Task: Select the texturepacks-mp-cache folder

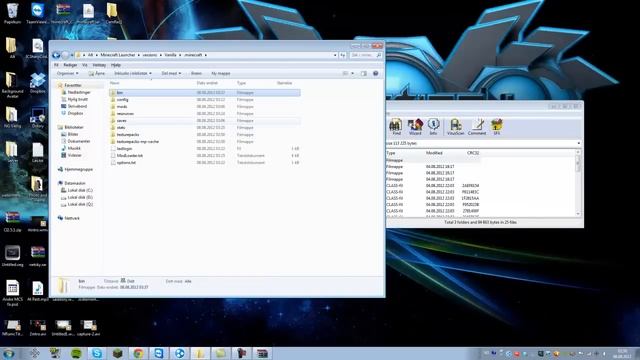Action: (138, 142)
